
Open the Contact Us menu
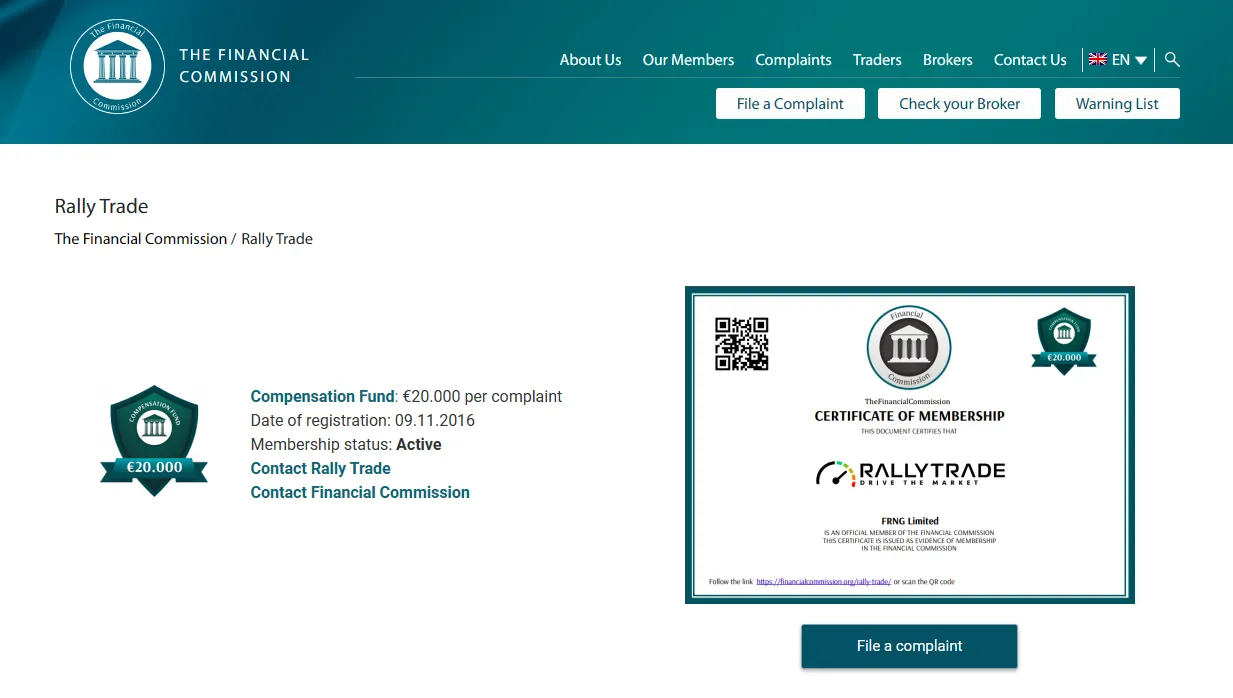coord(1030,60)
